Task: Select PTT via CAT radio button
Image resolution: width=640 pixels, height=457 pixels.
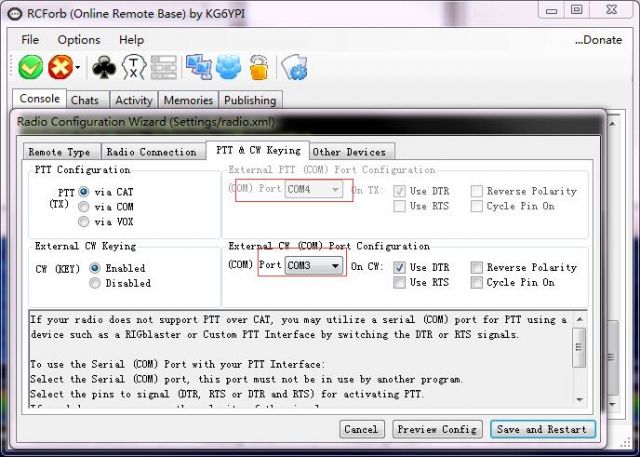Action: 84,191
